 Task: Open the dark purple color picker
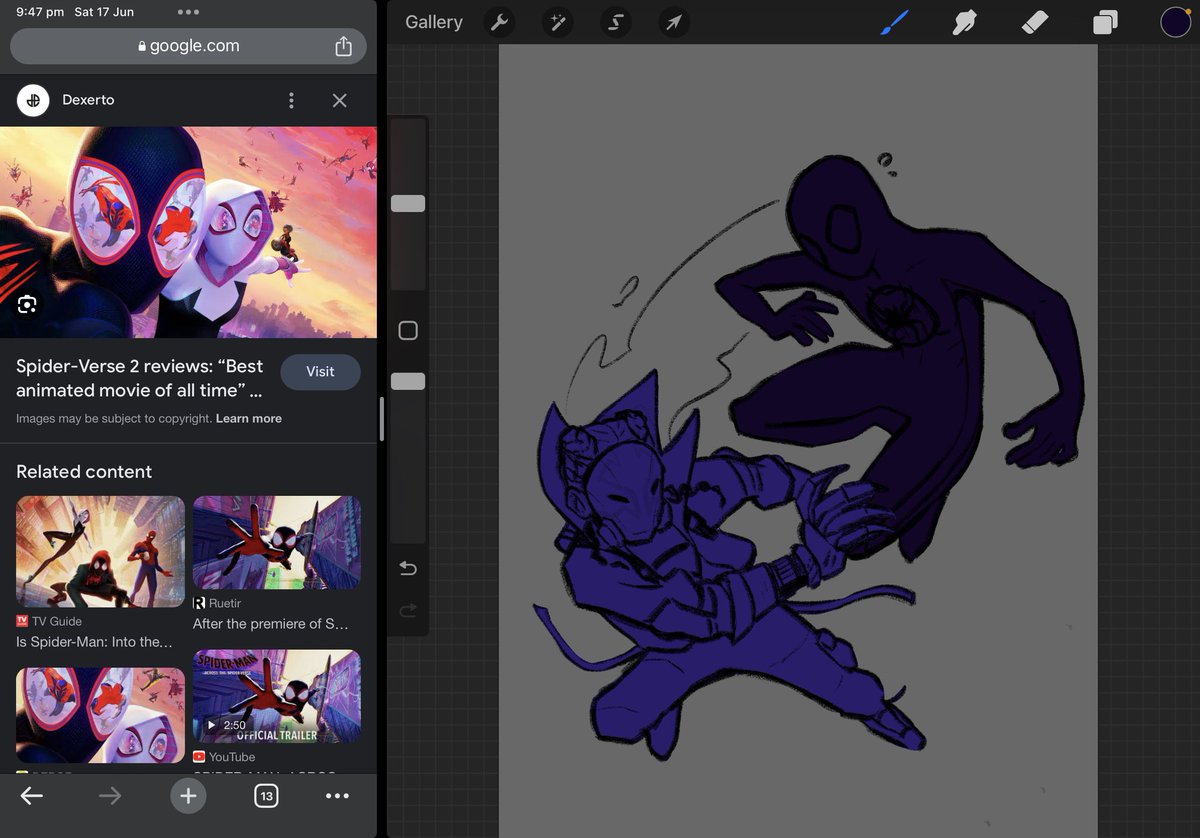pos(1175,22)
